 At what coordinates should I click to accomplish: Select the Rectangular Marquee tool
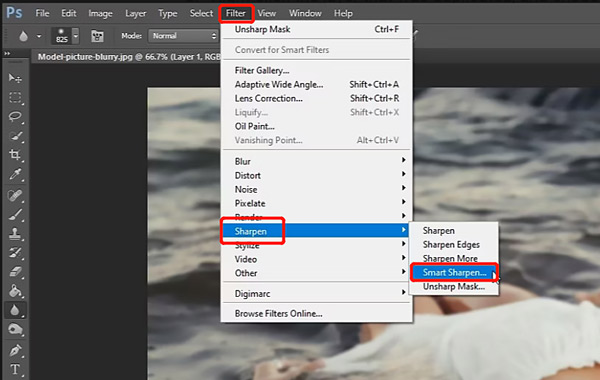pyautogui.click(x=15, y=97)
